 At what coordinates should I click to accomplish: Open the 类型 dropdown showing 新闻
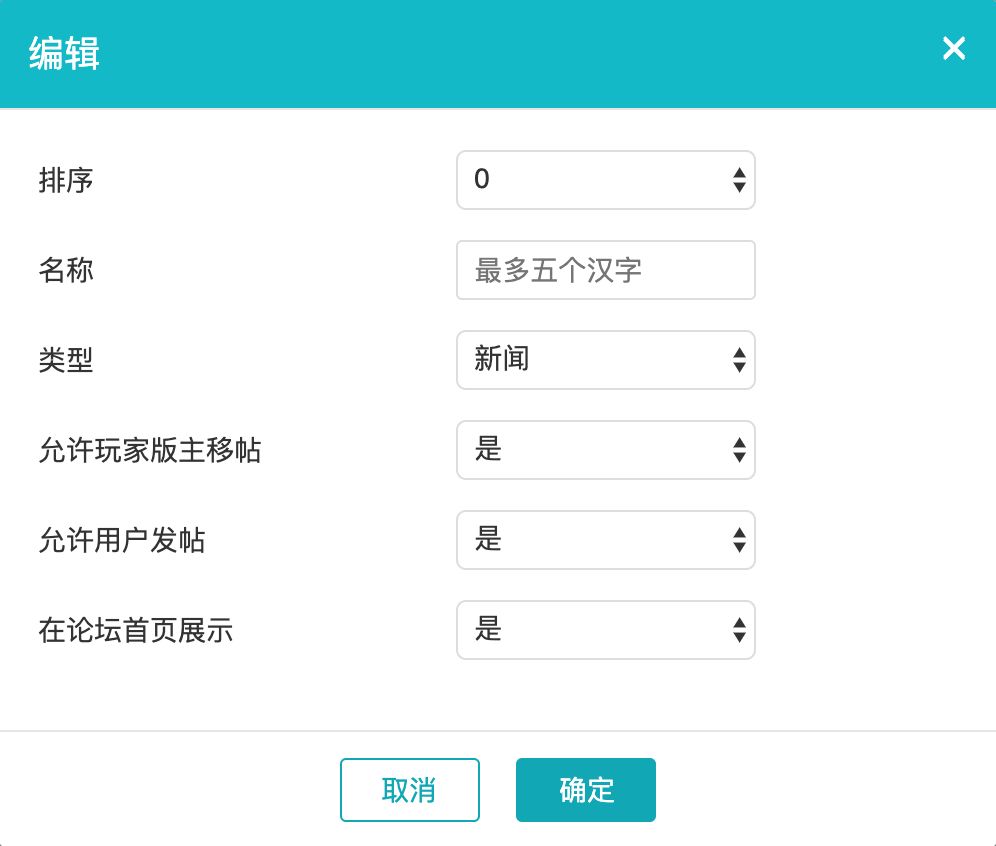coord(590,360)
